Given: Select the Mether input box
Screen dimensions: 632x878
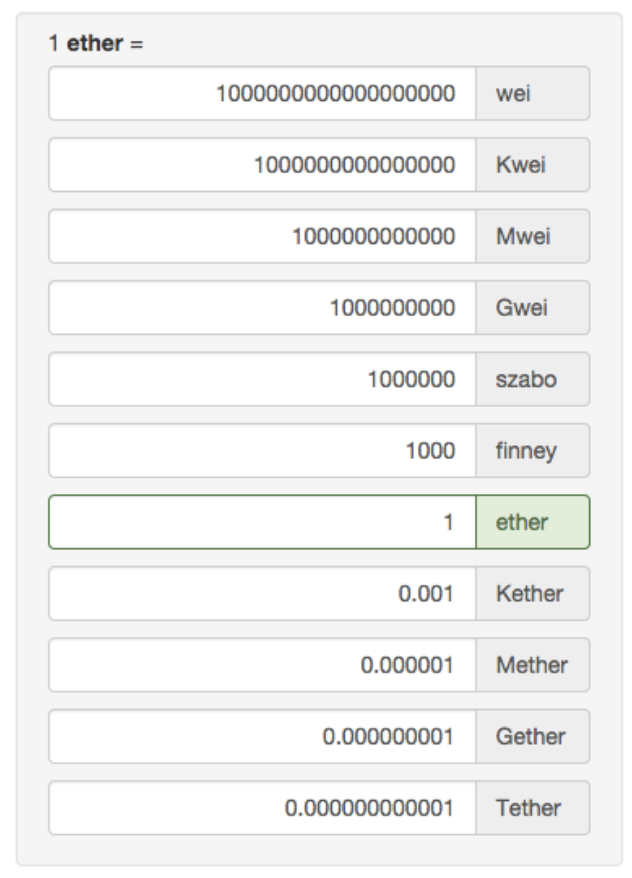Looking at the screenshot, I should pyautogui.click(x=262, y=665).
